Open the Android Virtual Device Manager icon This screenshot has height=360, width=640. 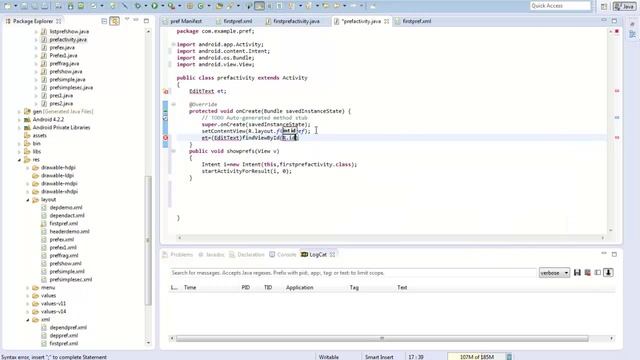coord(81,6)
